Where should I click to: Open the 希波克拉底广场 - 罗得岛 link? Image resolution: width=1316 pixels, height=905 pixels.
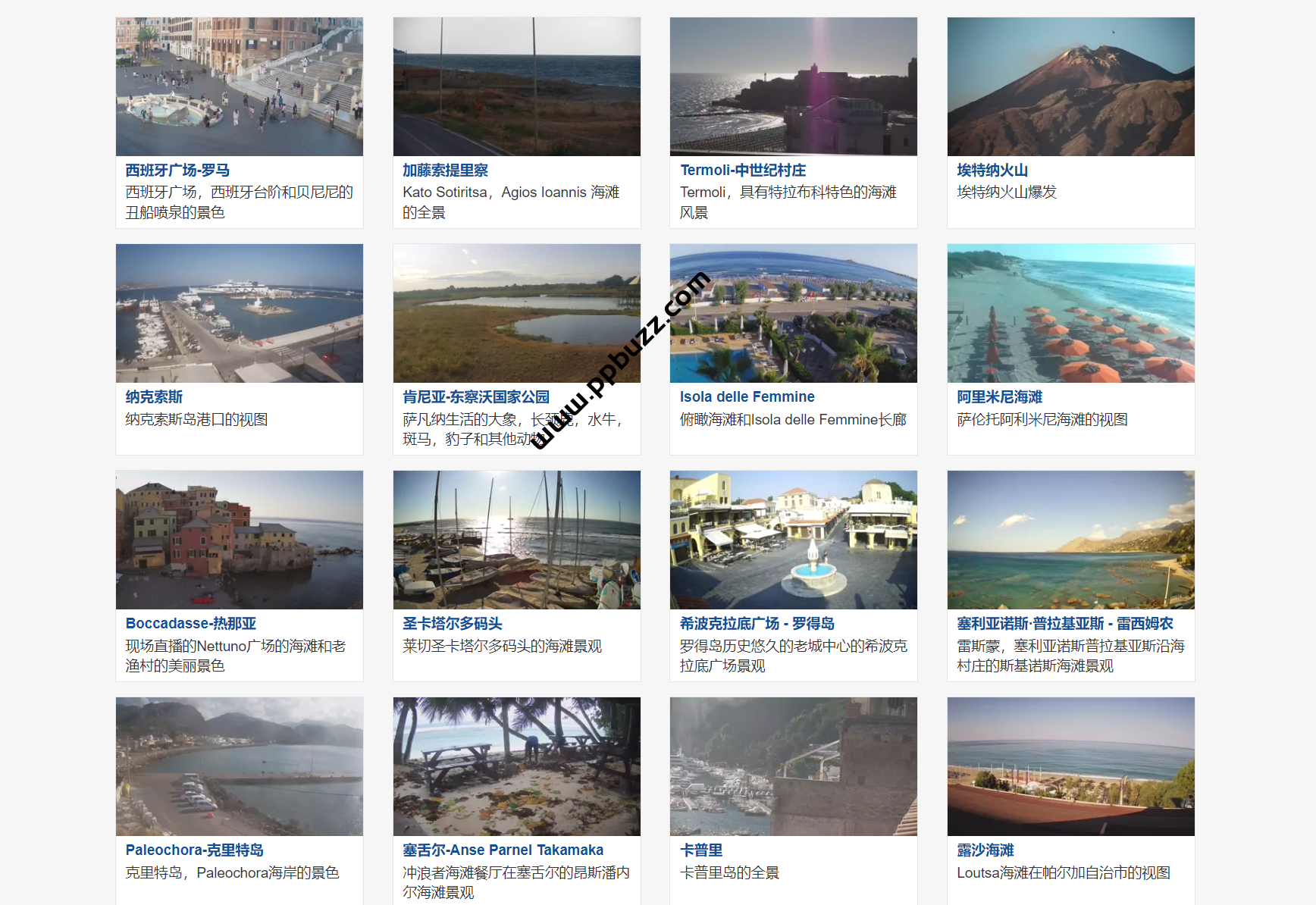pos(757,624)
